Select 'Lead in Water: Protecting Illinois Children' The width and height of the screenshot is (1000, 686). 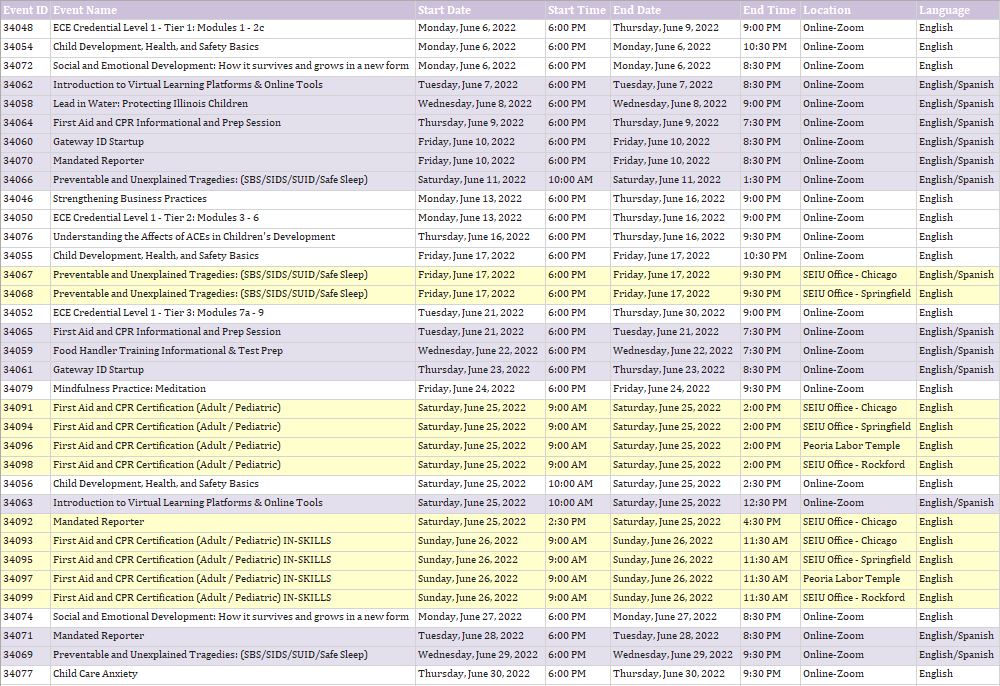(151, 103)
